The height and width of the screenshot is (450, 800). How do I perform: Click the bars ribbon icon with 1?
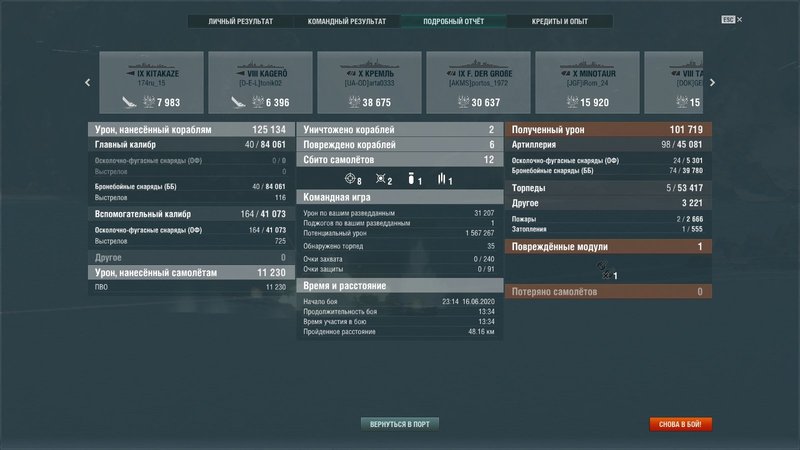pos(442,178)
